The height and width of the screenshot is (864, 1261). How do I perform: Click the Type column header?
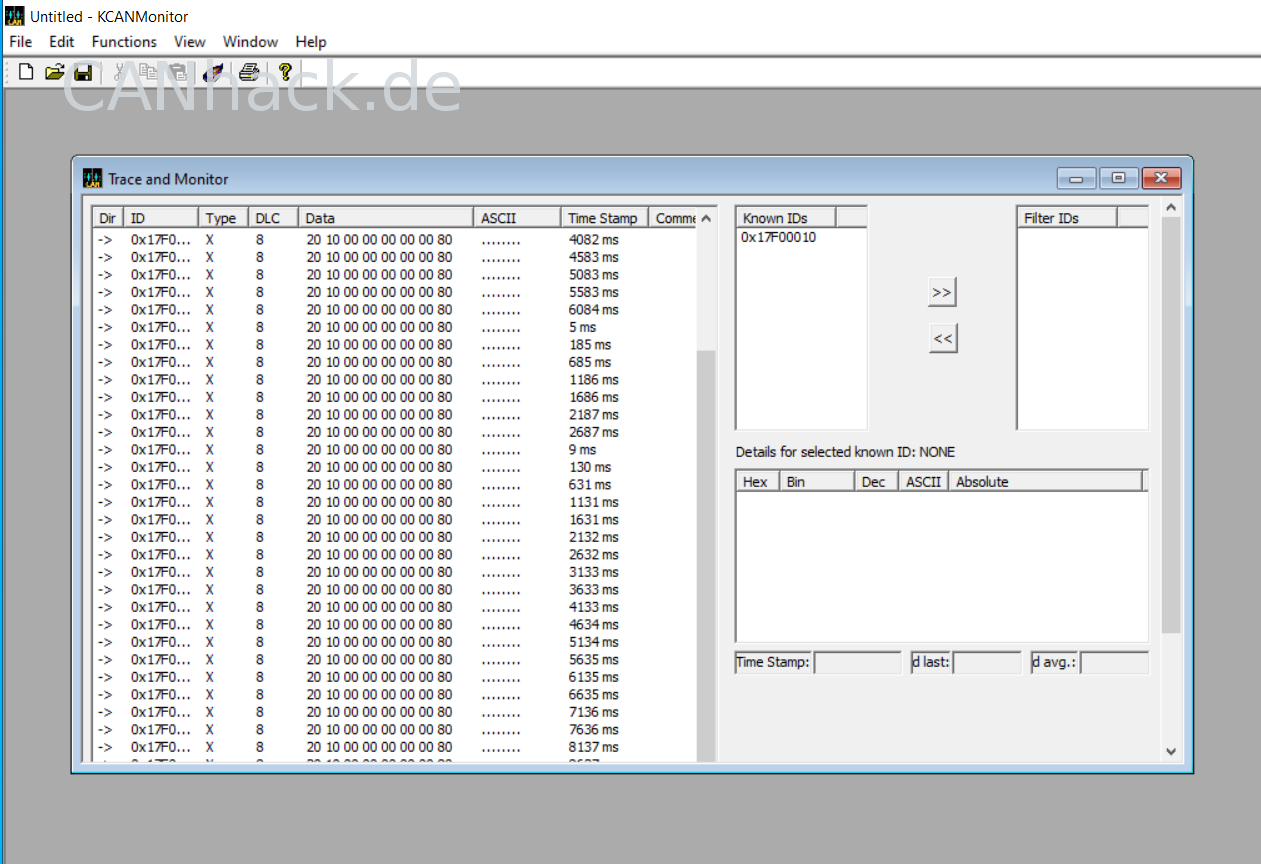(223, 218)
